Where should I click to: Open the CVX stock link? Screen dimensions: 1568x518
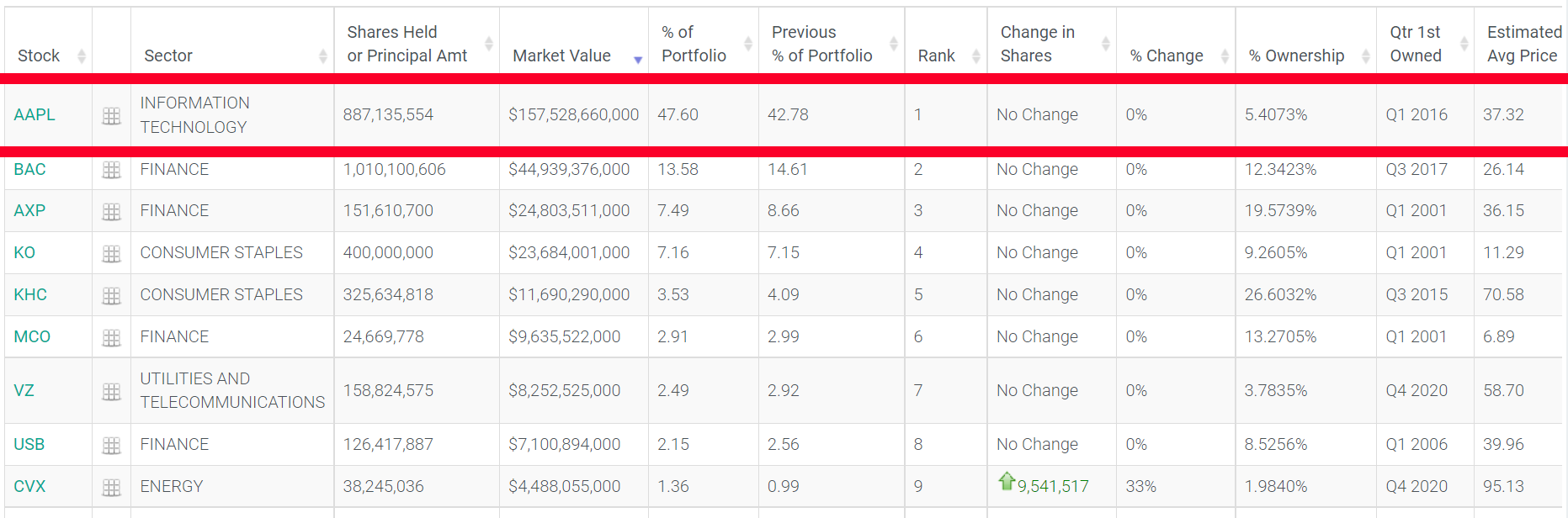[x=29, y=486]
